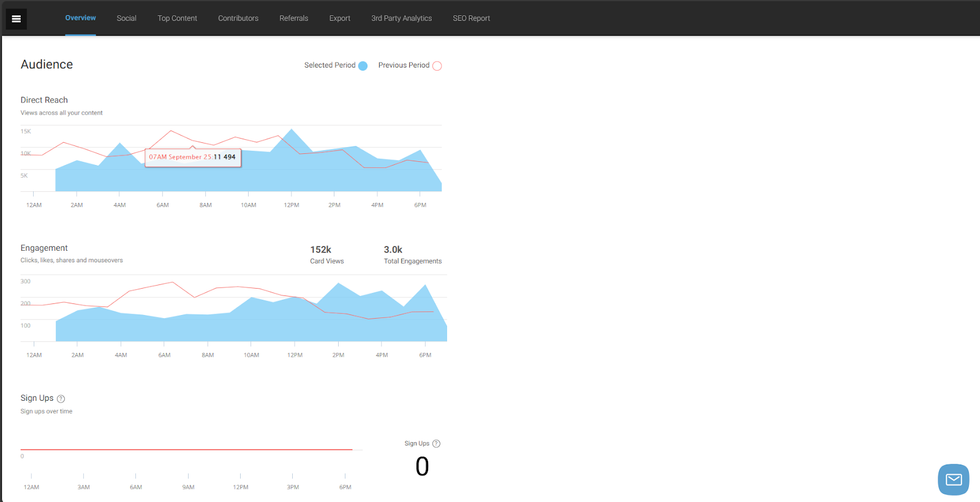Switch to the Overview tab
Screen dimensions: 980x502
click(80, 18)
